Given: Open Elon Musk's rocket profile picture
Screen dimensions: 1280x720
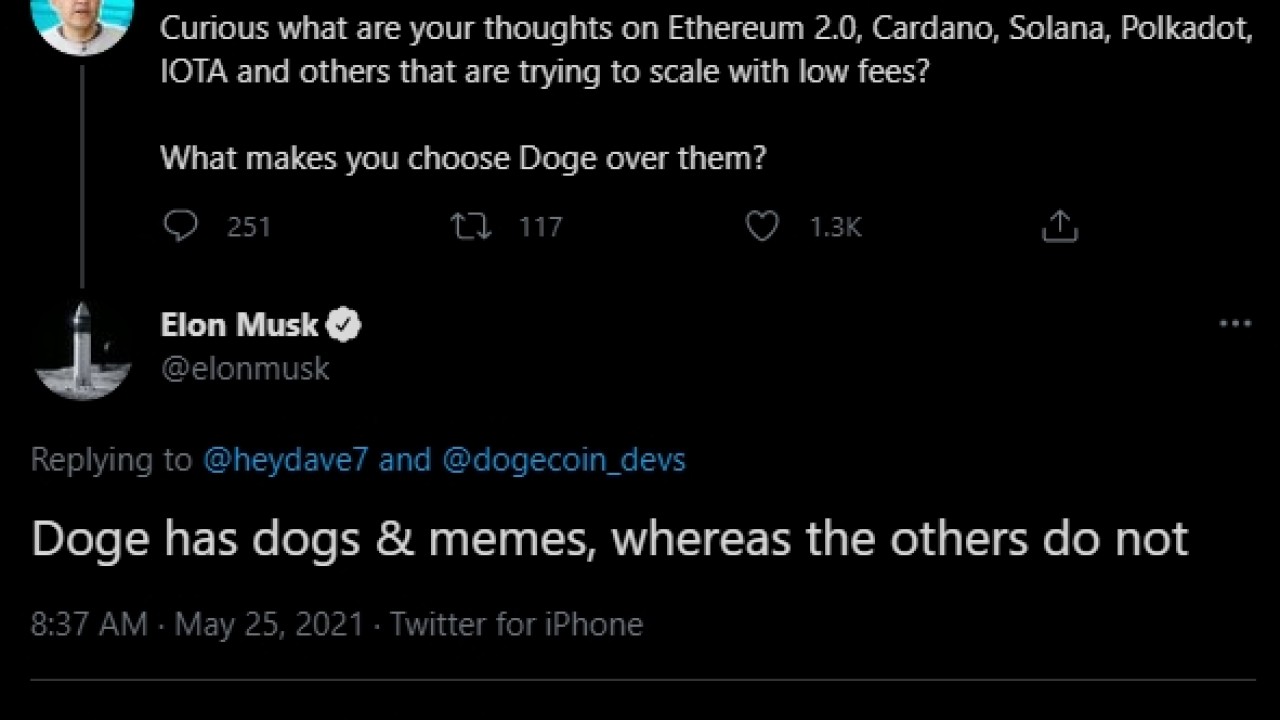Looking at the screenshot, I should click(82, 350).
